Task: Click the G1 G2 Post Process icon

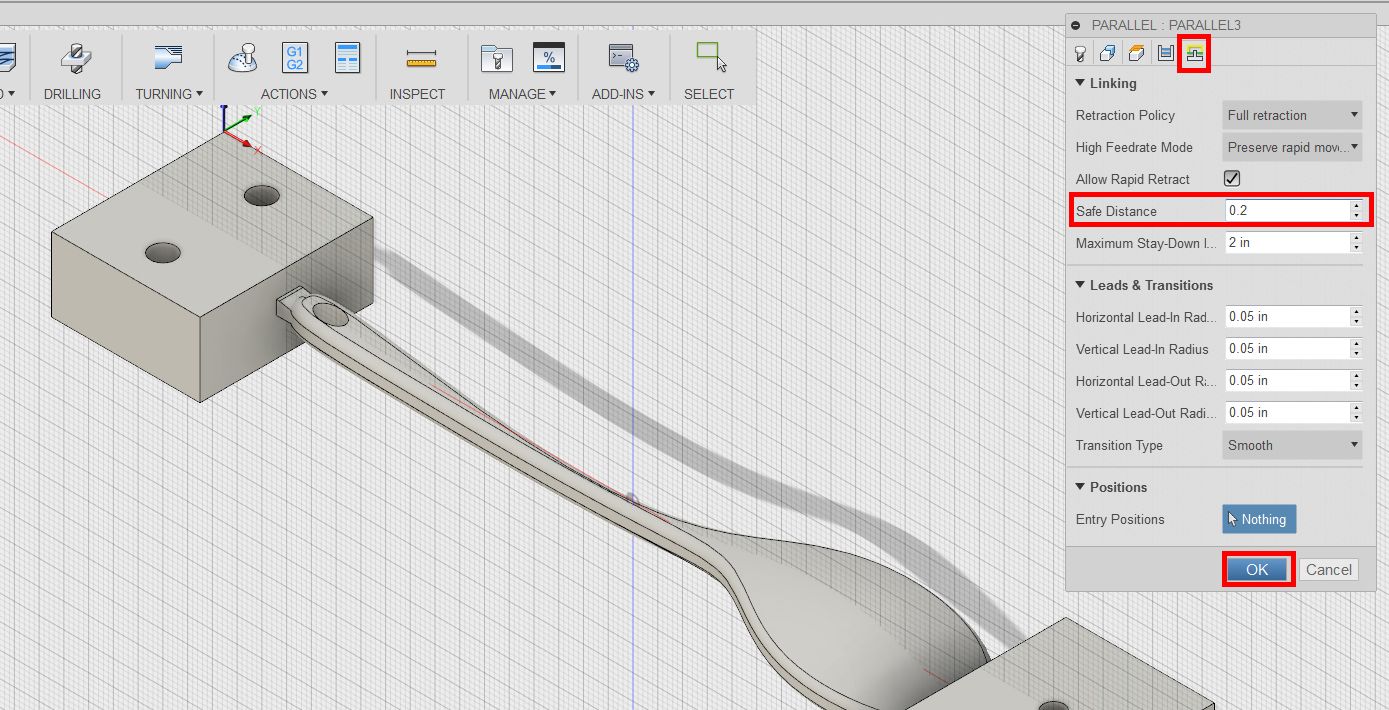Action: (295, 58)
